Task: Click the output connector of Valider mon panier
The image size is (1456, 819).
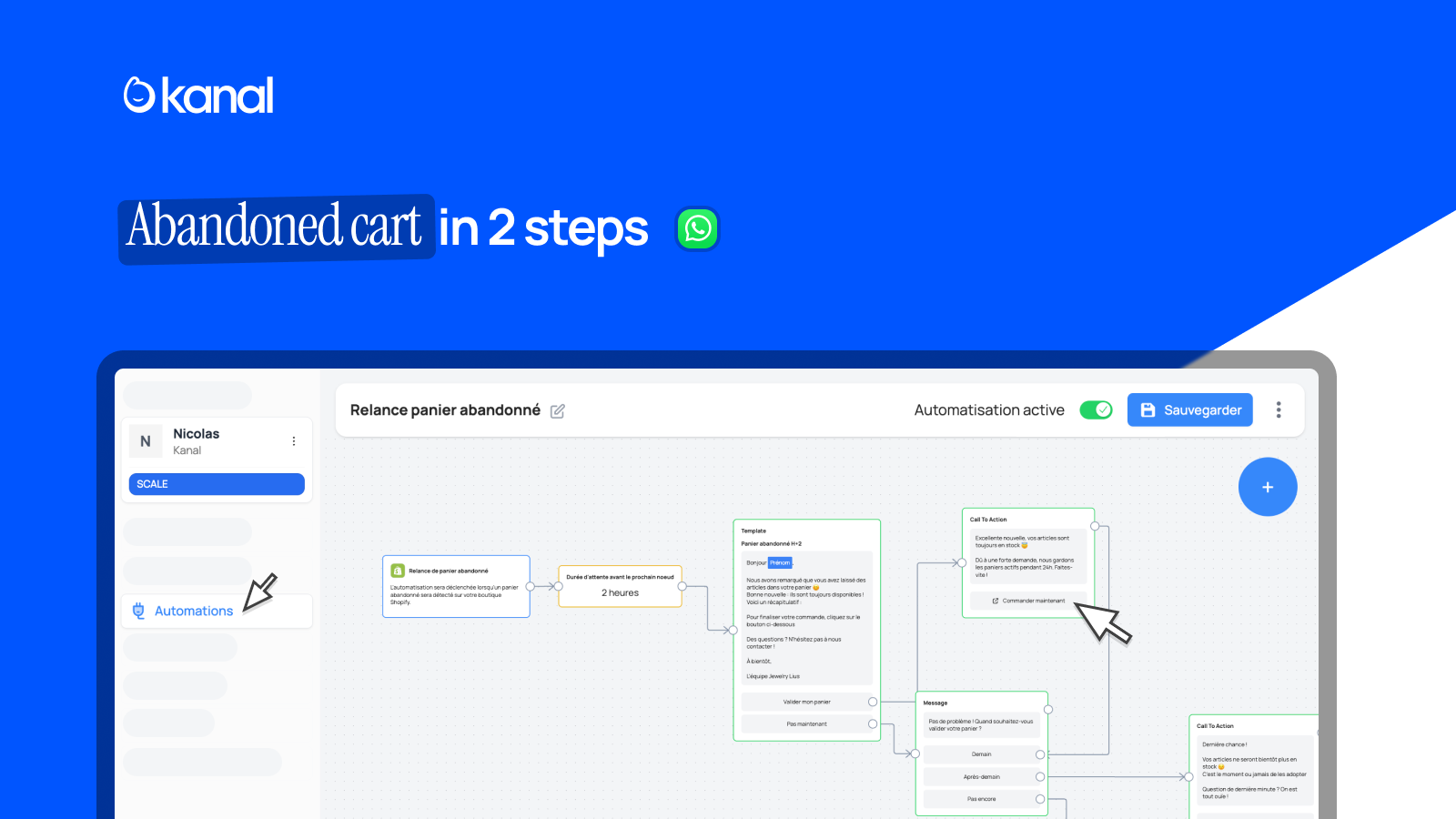Action: pos(873,702)
